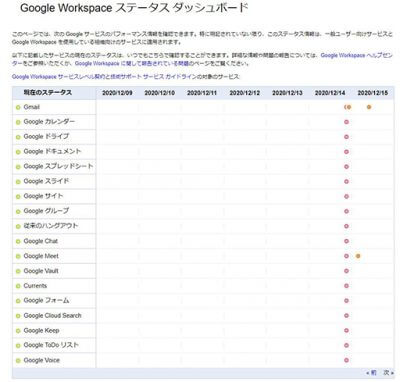Click the Google Keep service name
The image size is (400, 382).
pyautogui.click(x=41, y=330)
